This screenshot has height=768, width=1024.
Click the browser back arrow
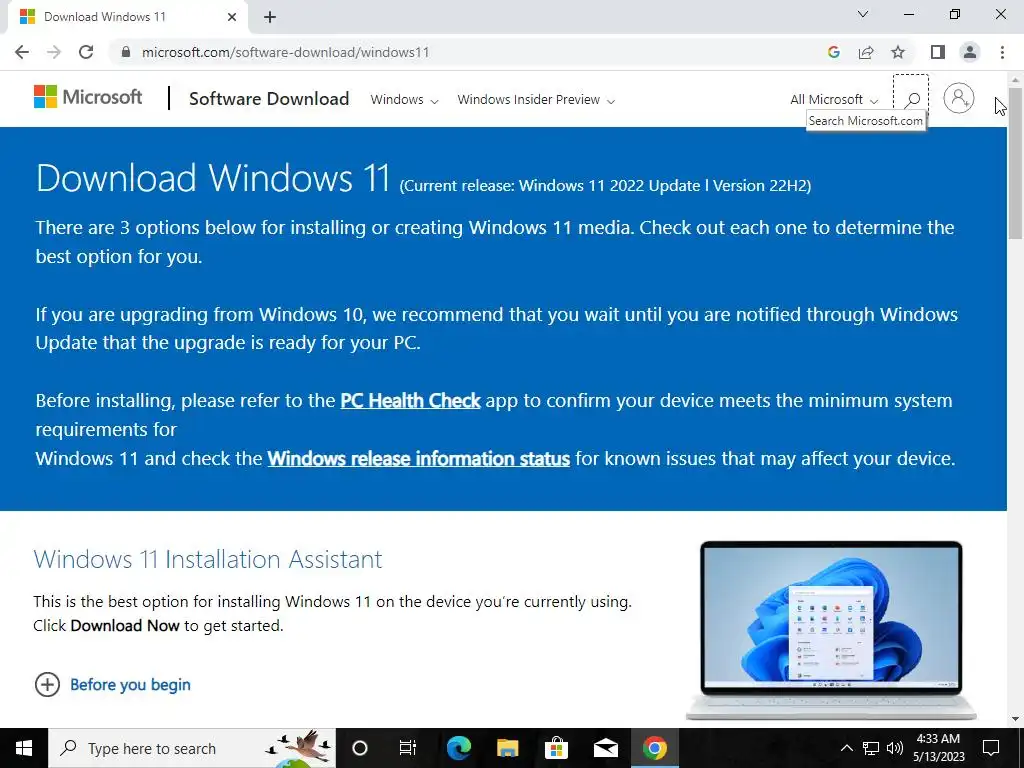click(x=22, y=52)
